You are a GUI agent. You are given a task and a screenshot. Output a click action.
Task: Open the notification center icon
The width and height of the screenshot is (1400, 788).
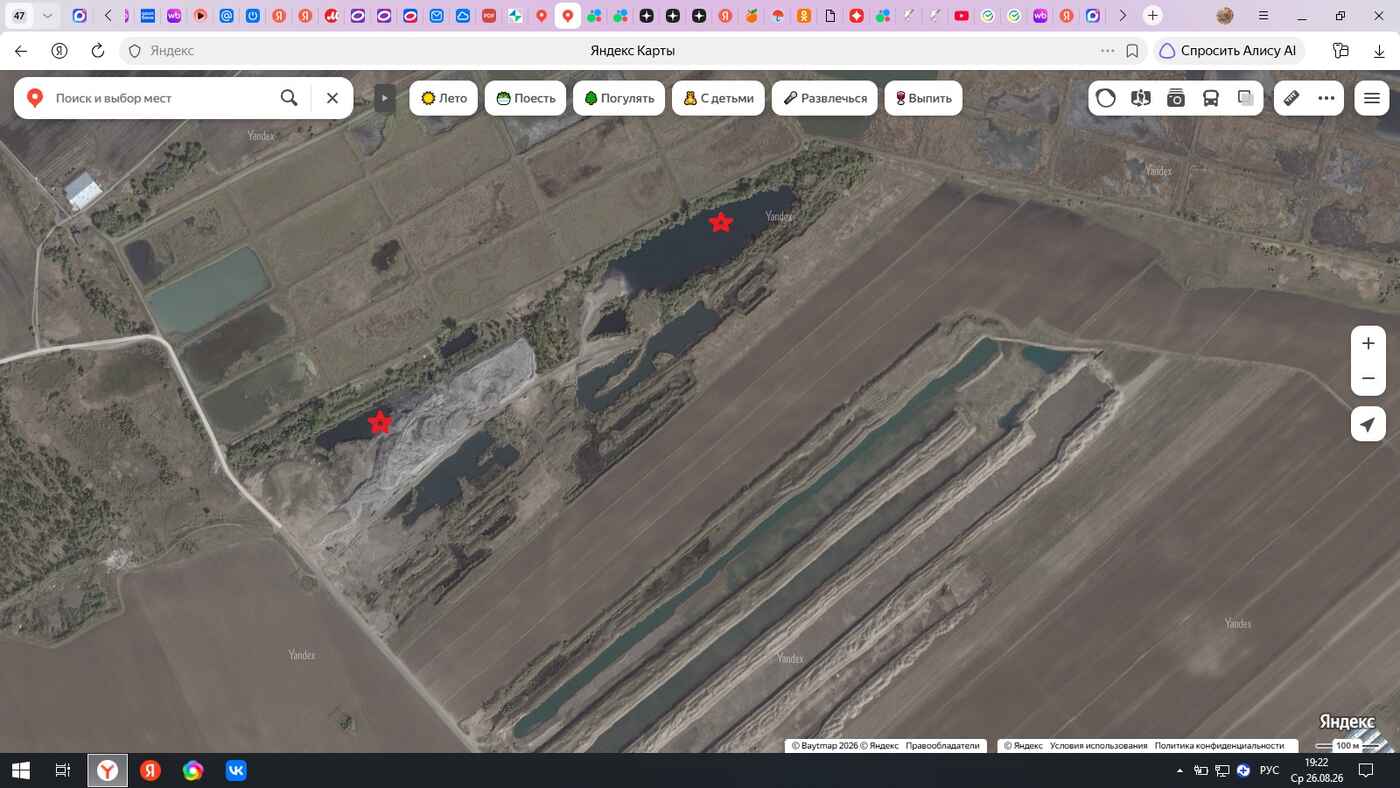(1366, 770)
